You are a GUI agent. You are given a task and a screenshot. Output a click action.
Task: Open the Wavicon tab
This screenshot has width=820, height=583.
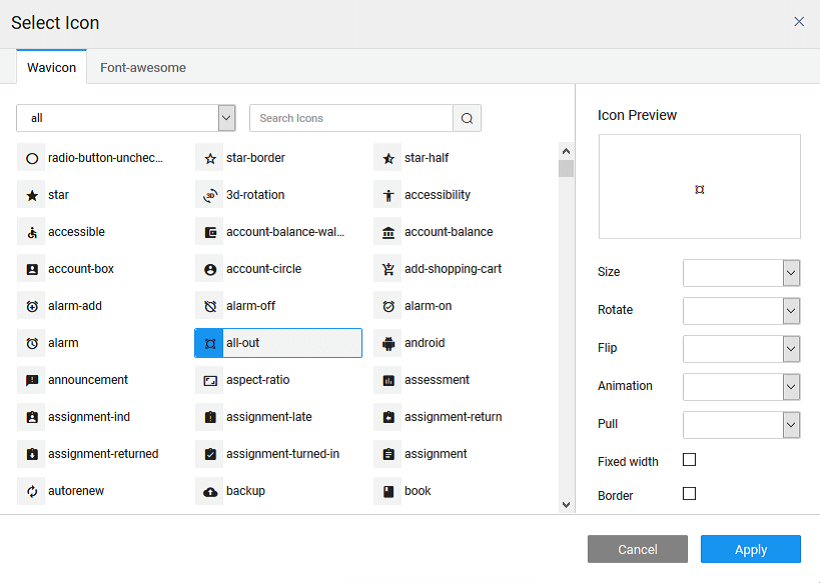51,68
